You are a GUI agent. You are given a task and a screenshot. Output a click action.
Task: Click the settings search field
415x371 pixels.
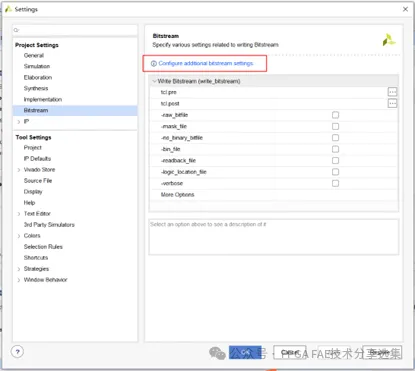coord(75,30)
